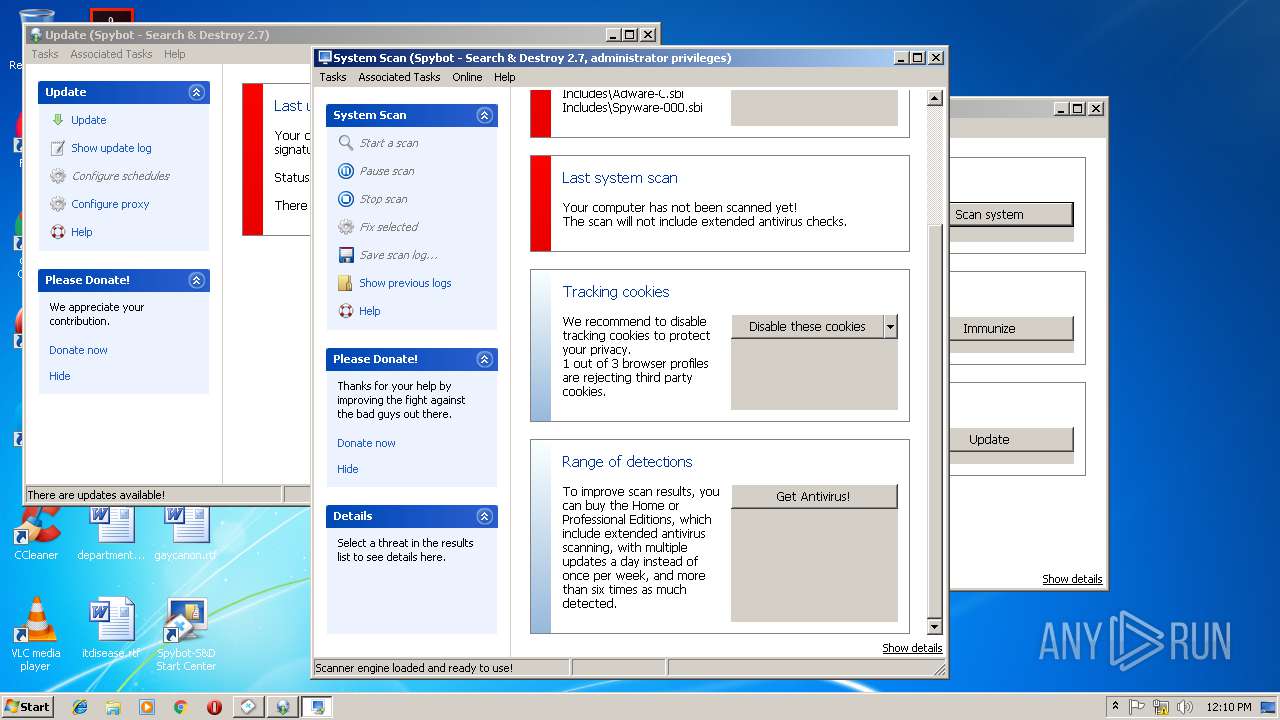Click the green Update arrow icon in Update window
1280x720 pixels.
click(58, 120)
